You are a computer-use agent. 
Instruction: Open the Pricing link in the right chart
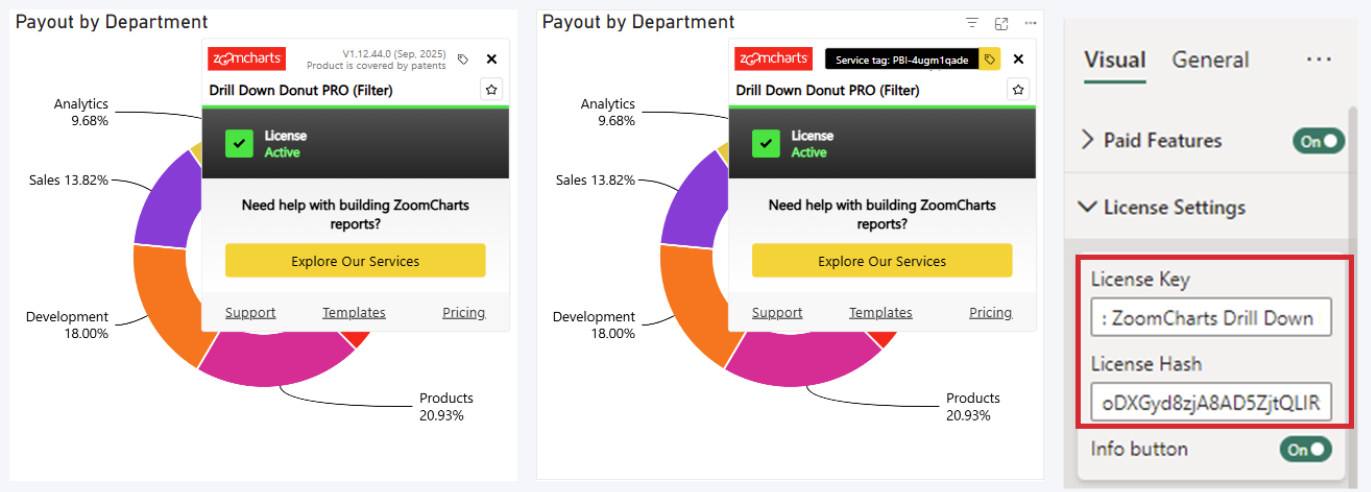[x=990, y=313]
